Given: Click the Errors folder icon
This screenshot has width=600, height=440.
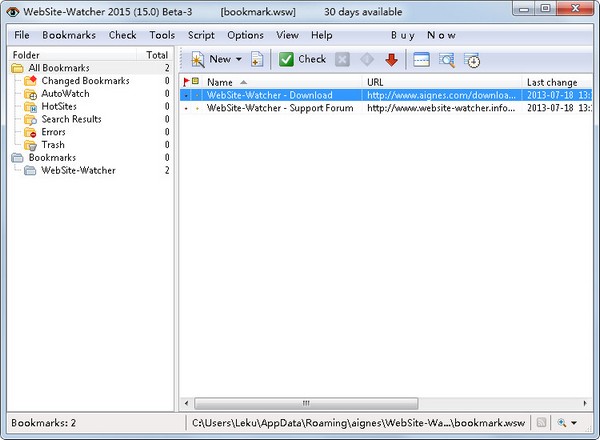Looking at the screenshot, I should [x=30, y=132].
